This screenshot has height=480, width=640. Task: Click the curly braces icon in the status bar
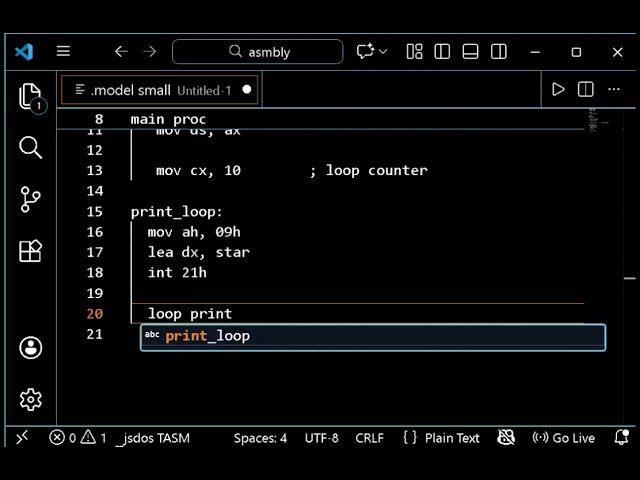410,438
